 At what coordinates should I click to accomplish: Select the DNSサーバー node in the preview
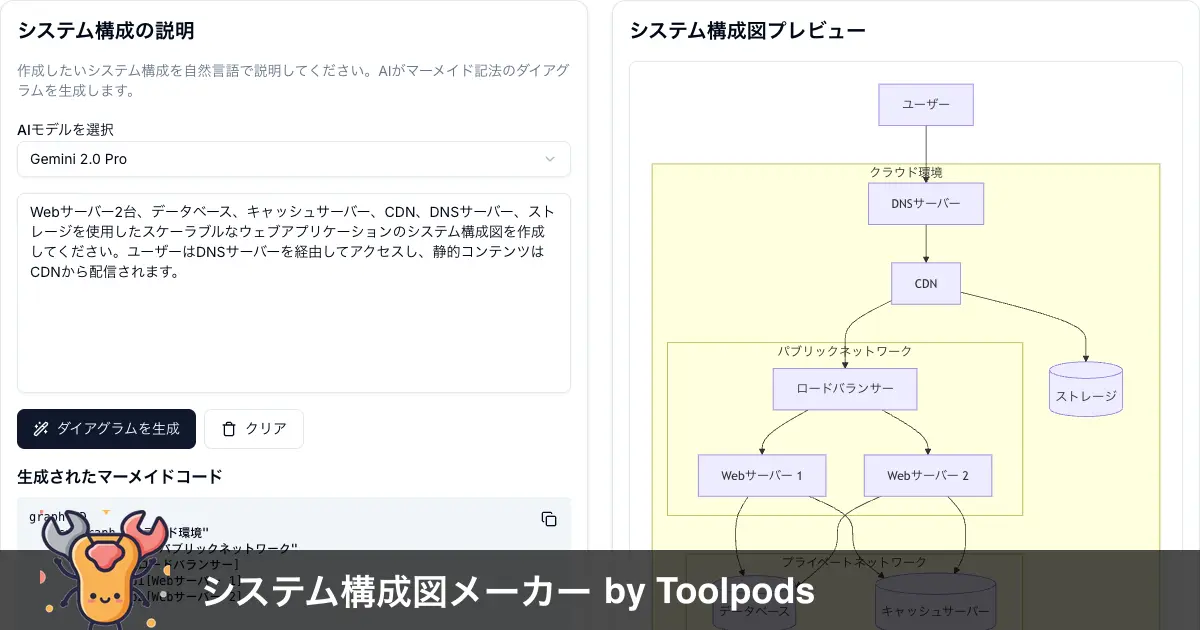click(926, 203)
